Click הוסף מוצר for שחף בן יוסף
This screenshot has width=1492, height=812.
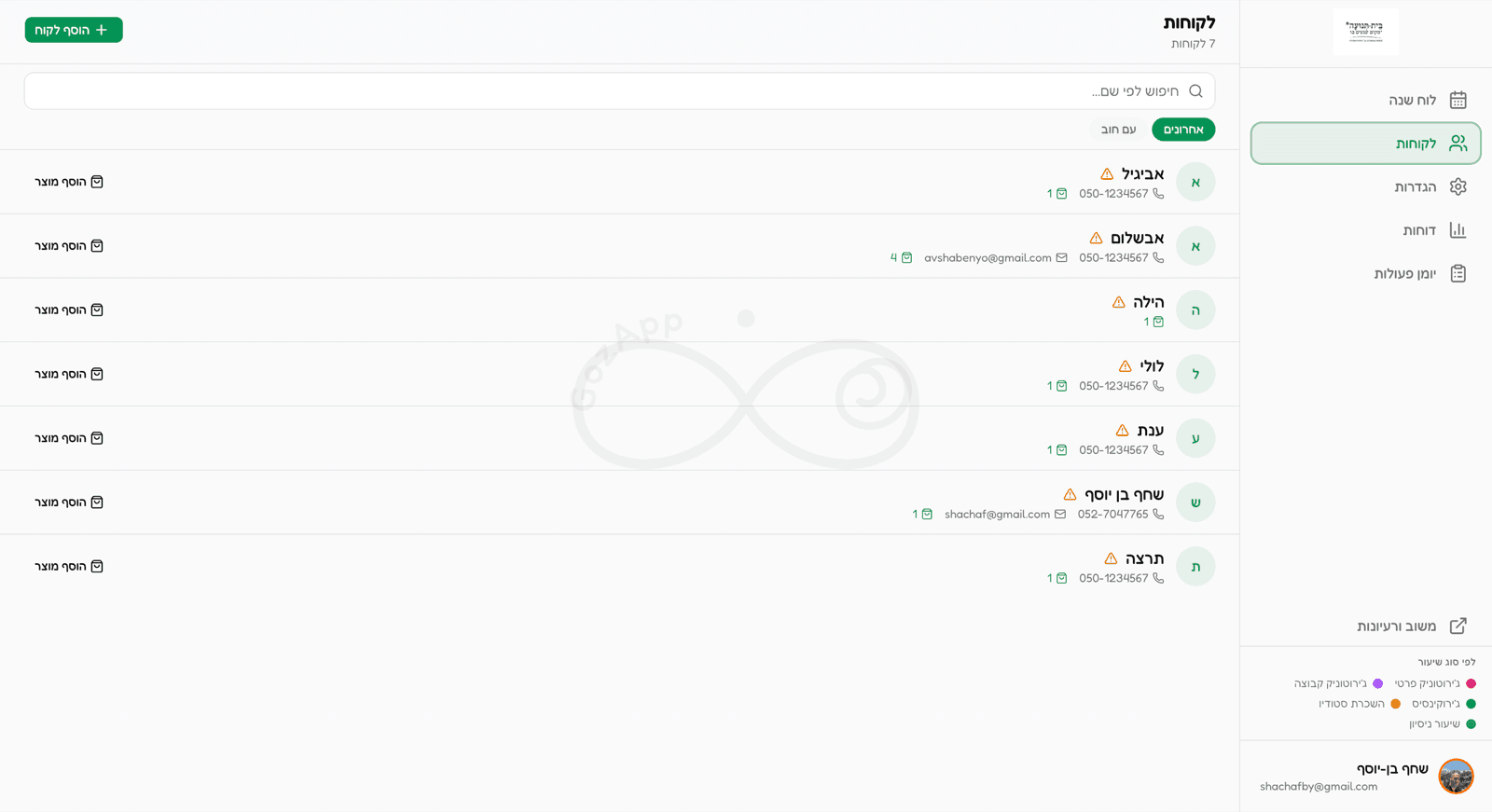click(x=69, y=502)
